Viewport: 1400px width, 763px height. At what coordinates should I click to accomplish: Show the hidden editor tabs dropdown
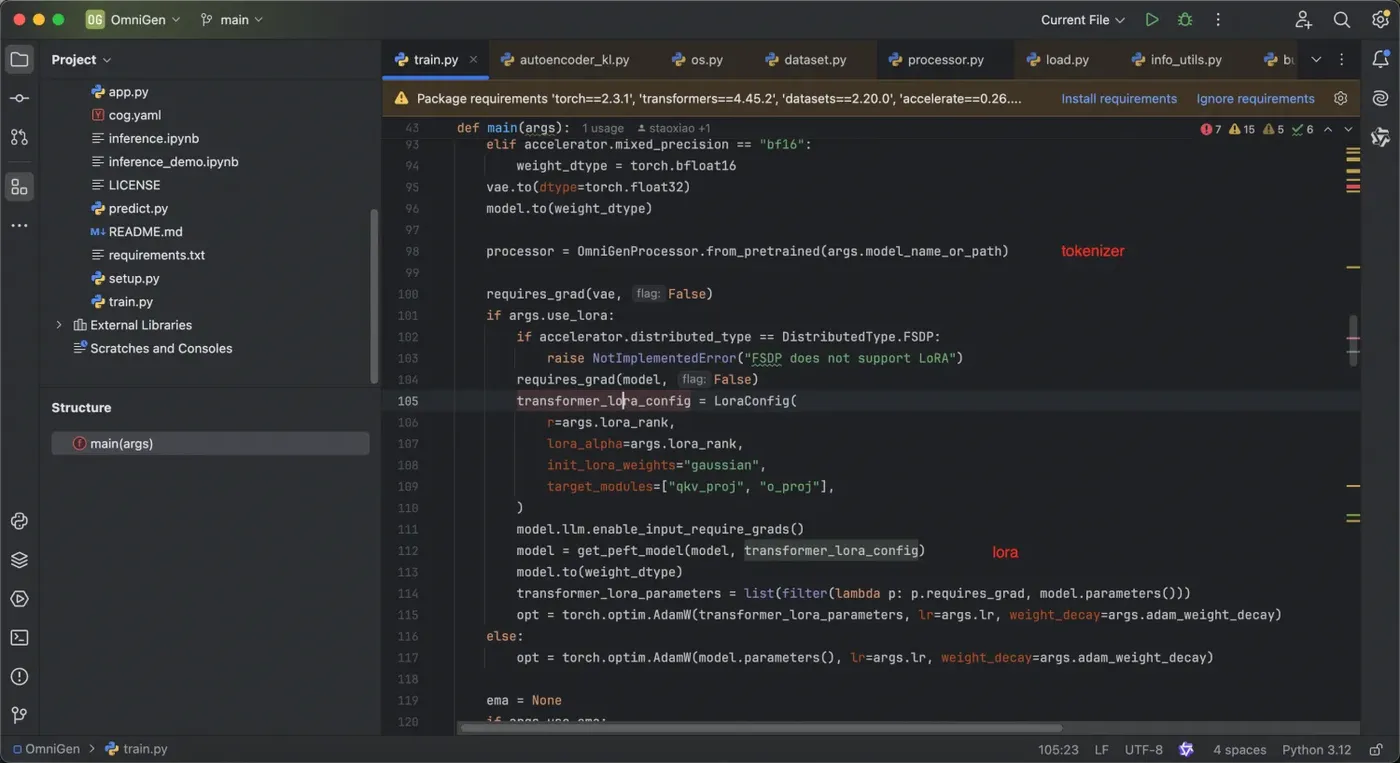[1316, 59]
